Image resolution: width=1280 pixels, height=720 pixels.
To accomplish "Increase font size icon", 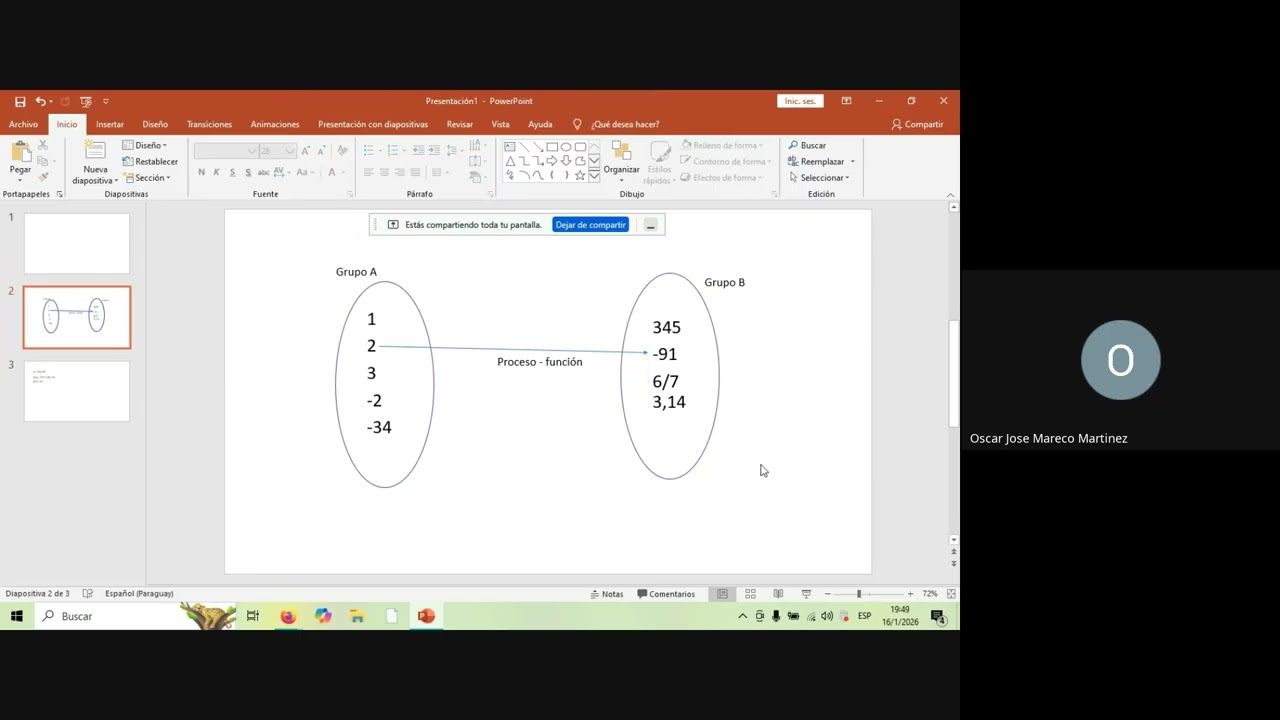I will coord(306,150).
